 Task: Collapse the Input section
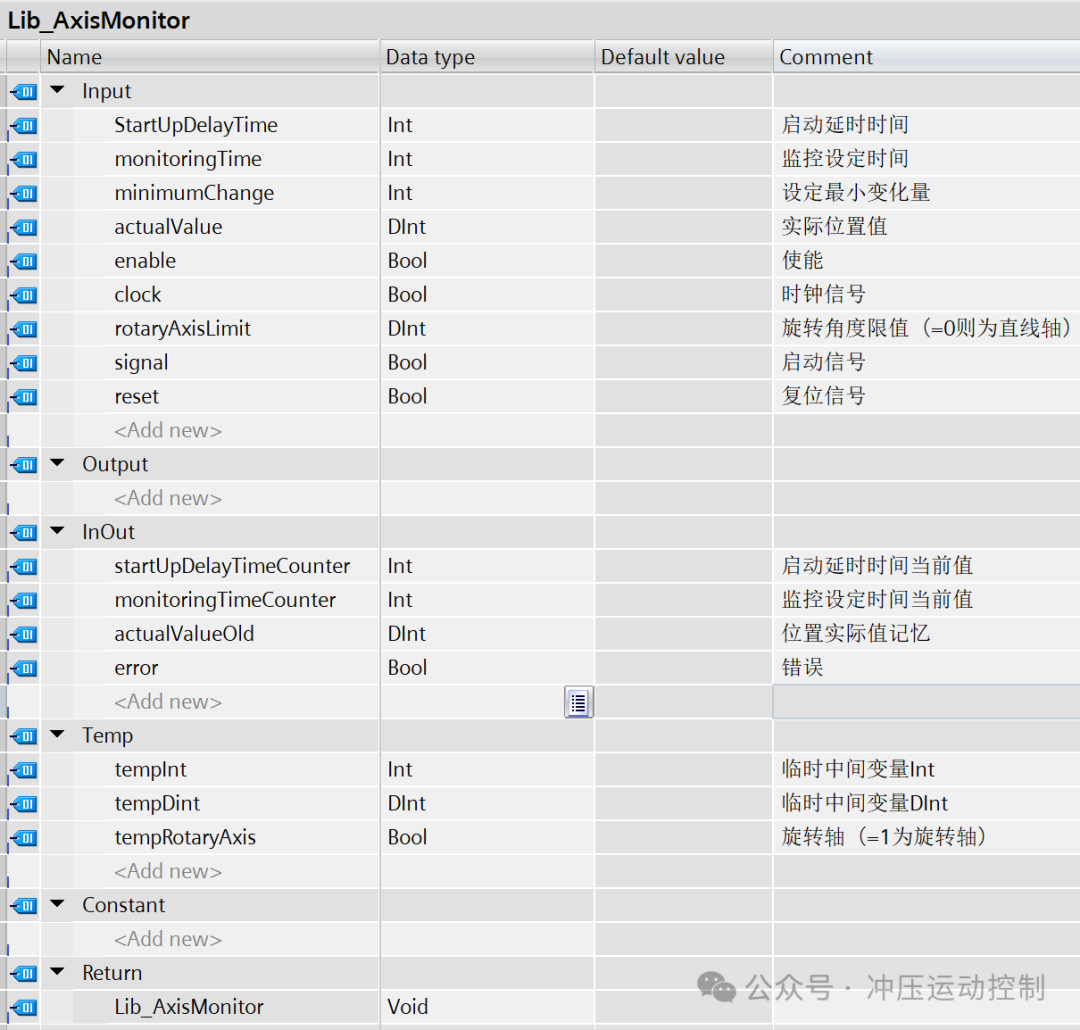(58, 91)
